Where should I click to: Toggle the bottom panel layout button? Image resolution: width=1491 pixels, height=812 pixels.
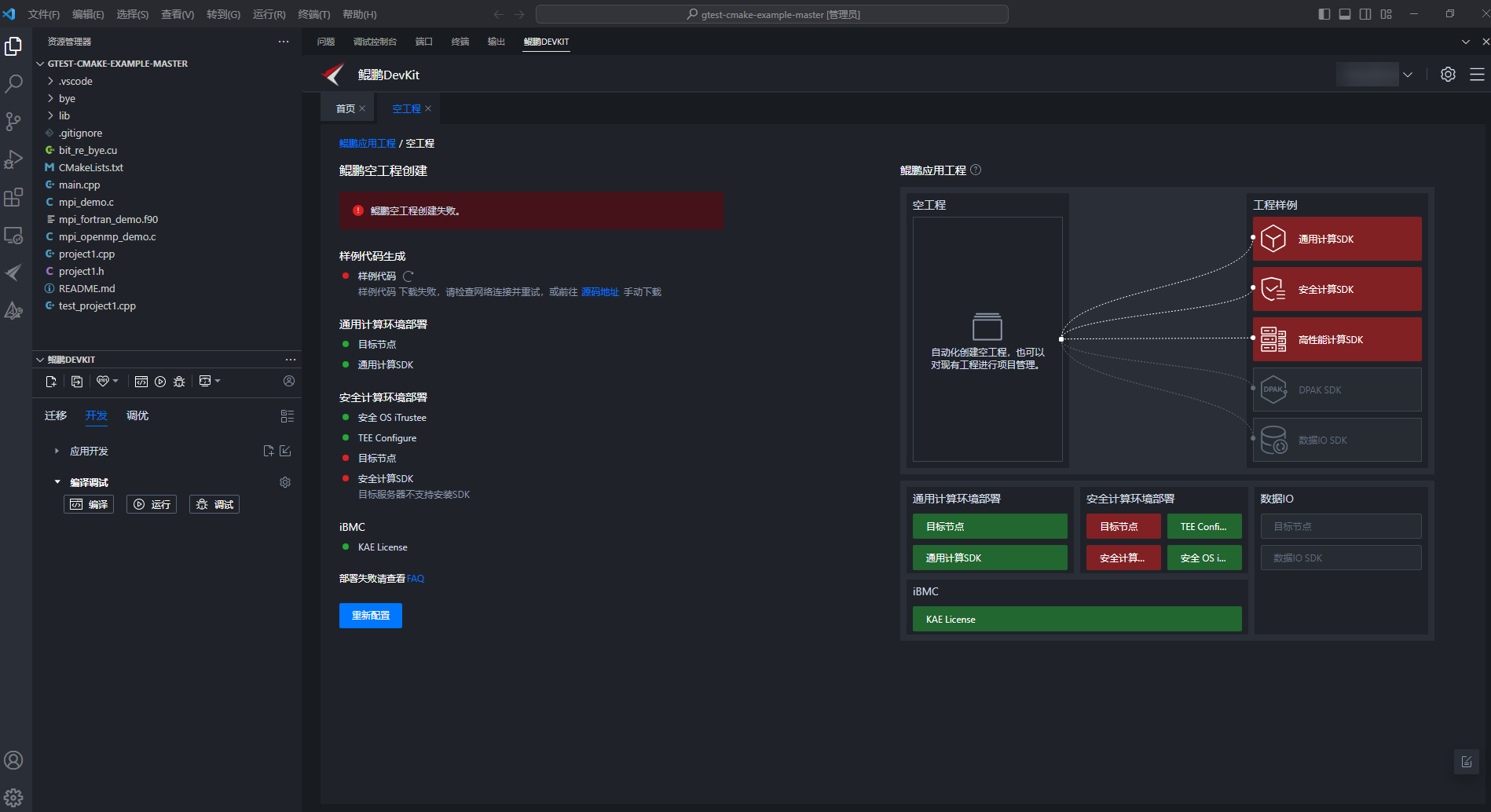[x=1345, y=14]
